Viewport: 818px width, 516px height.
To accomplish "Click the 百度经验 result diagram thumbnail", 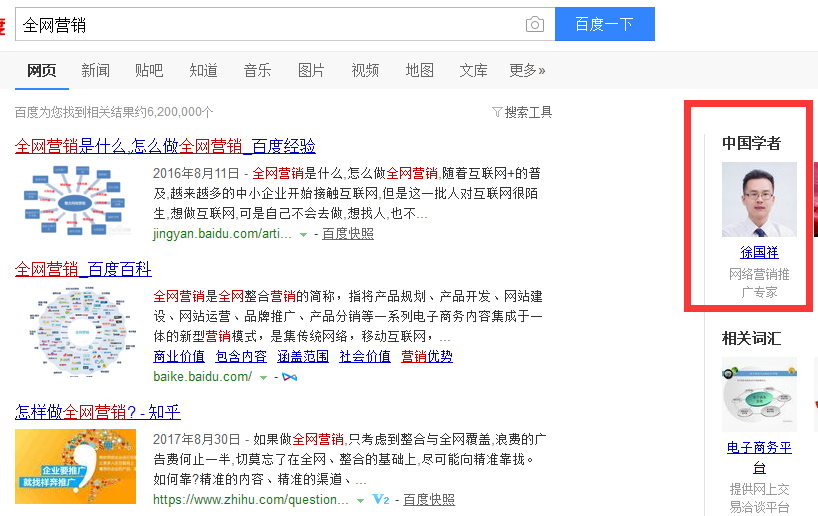I will [x=75, y=201].
